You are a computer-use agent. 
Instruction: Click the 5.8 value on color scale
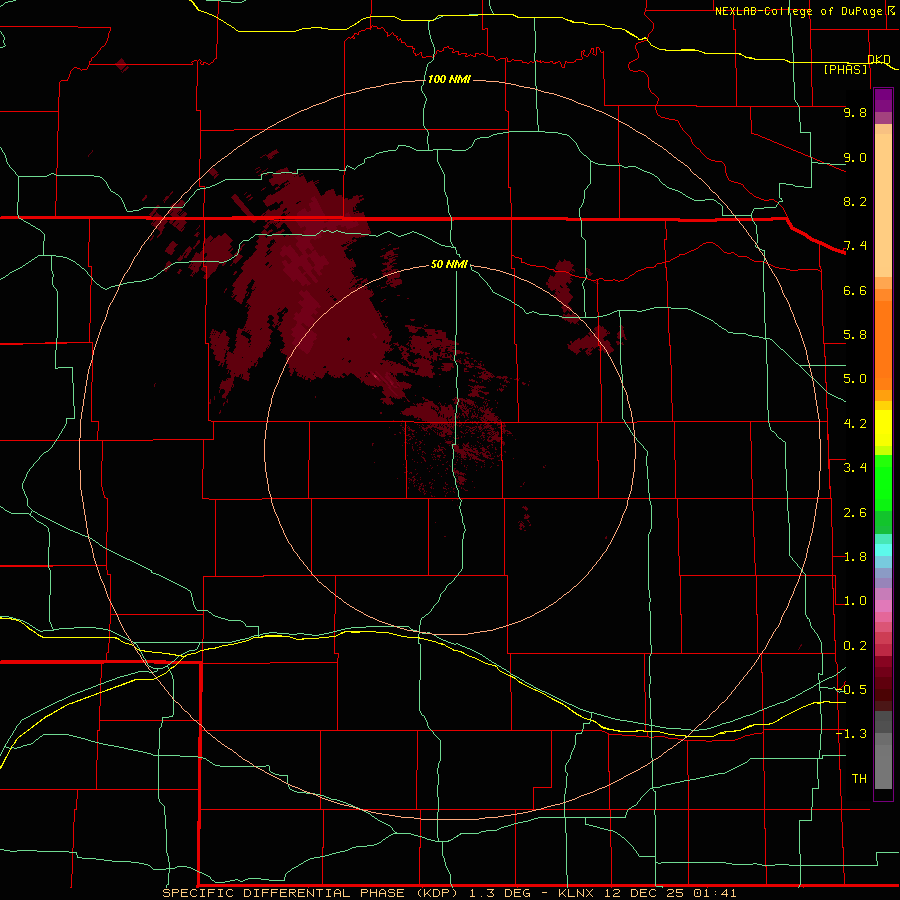coord(855,335)
